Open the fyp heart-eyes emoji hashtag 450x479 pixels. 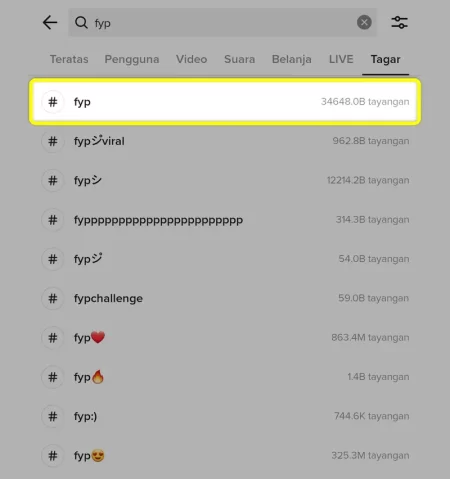pos(225,456)
